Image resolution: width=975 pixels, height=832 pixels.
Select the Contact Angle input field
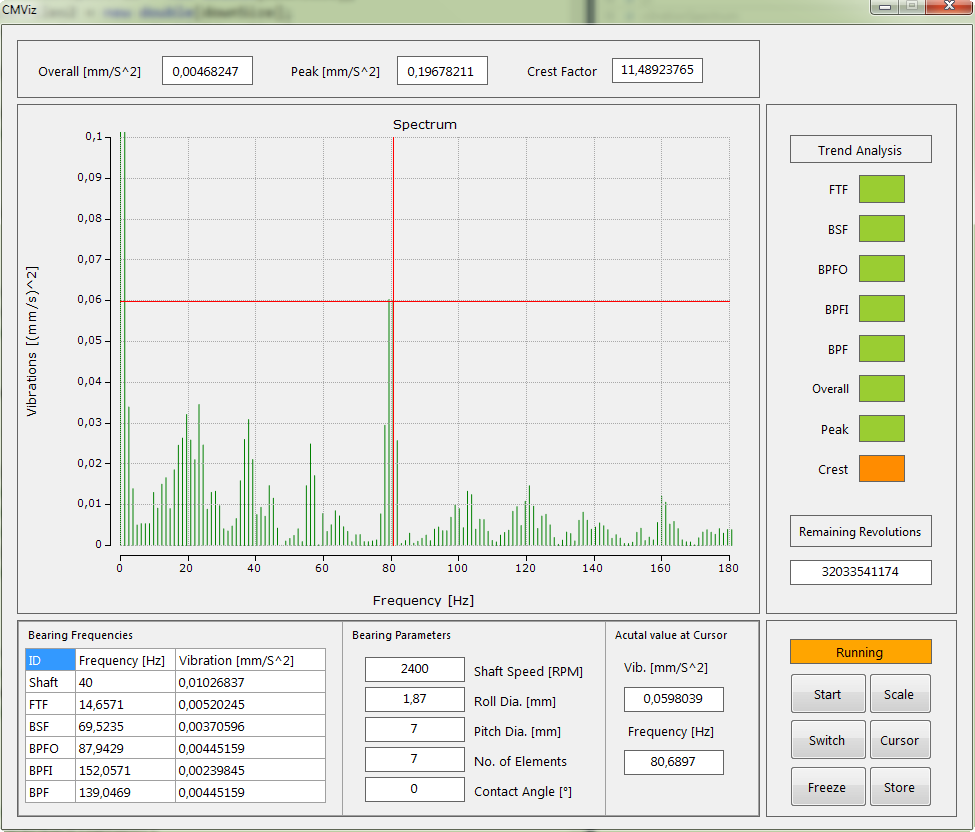[x=414, y=790]
